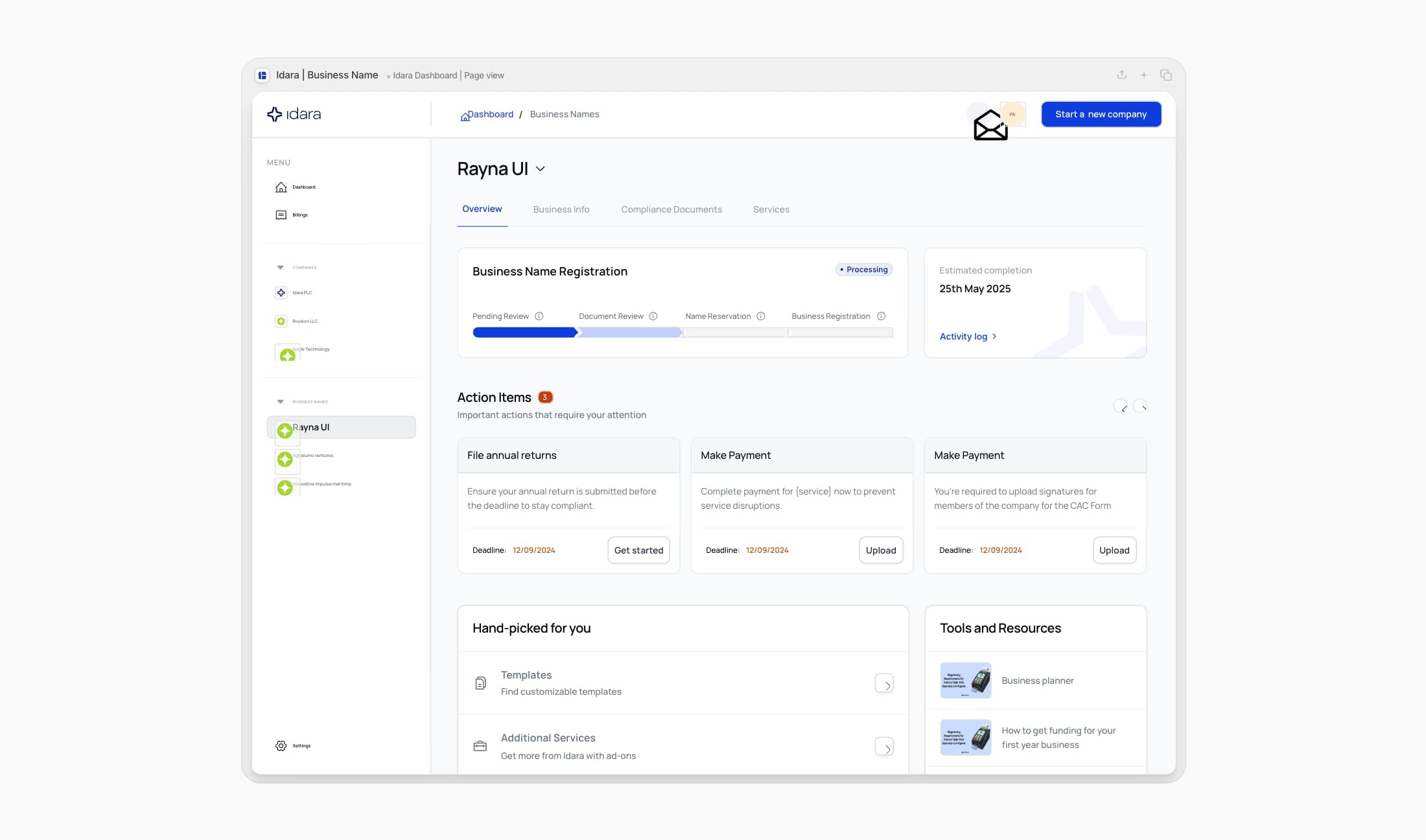Open the Activity log link
Viewport: 1426px width, 840px height.
[968, 336]
